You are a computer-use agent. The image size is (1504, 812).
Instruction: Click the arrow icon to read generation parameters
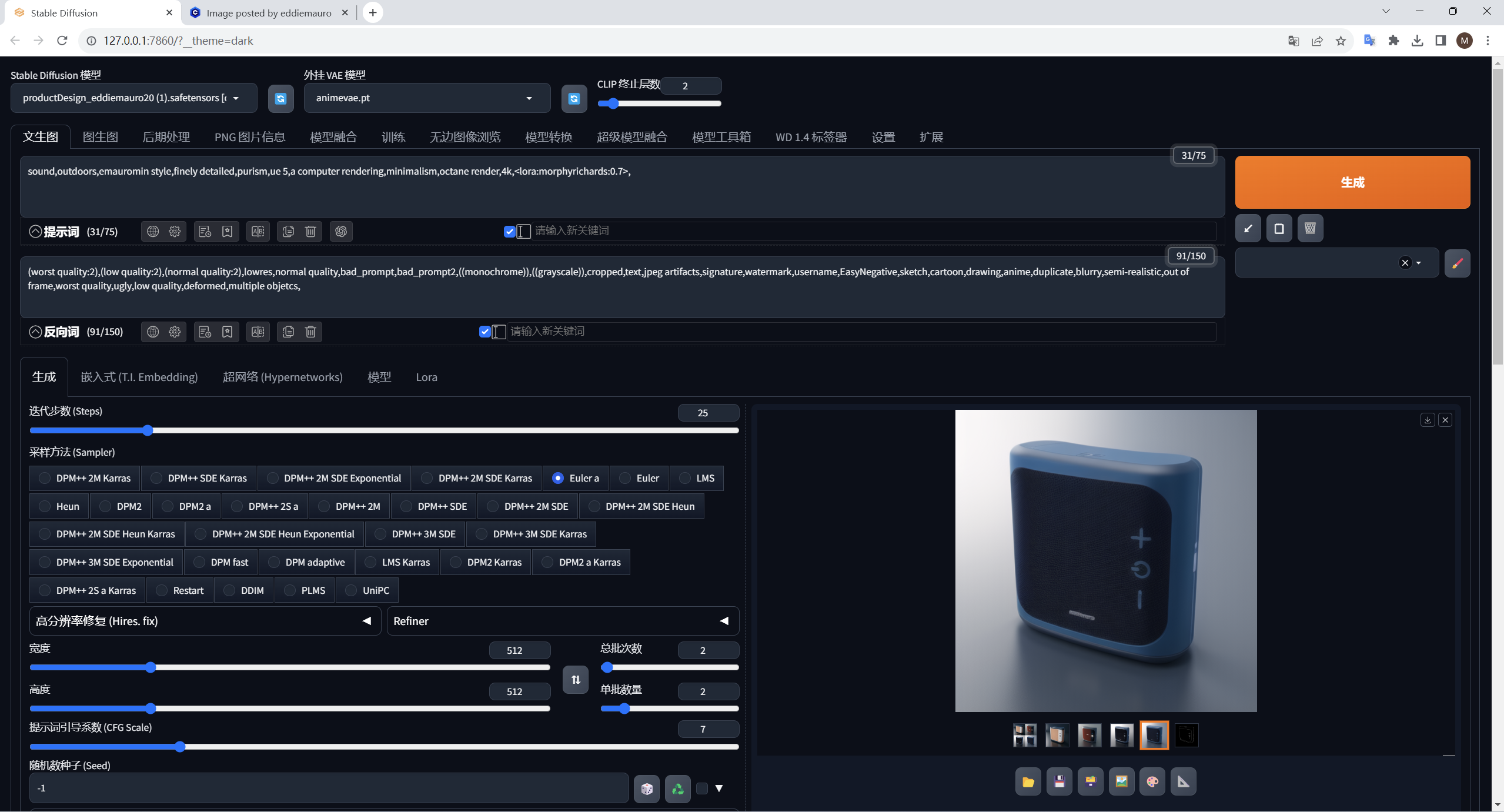point(1248,228)
